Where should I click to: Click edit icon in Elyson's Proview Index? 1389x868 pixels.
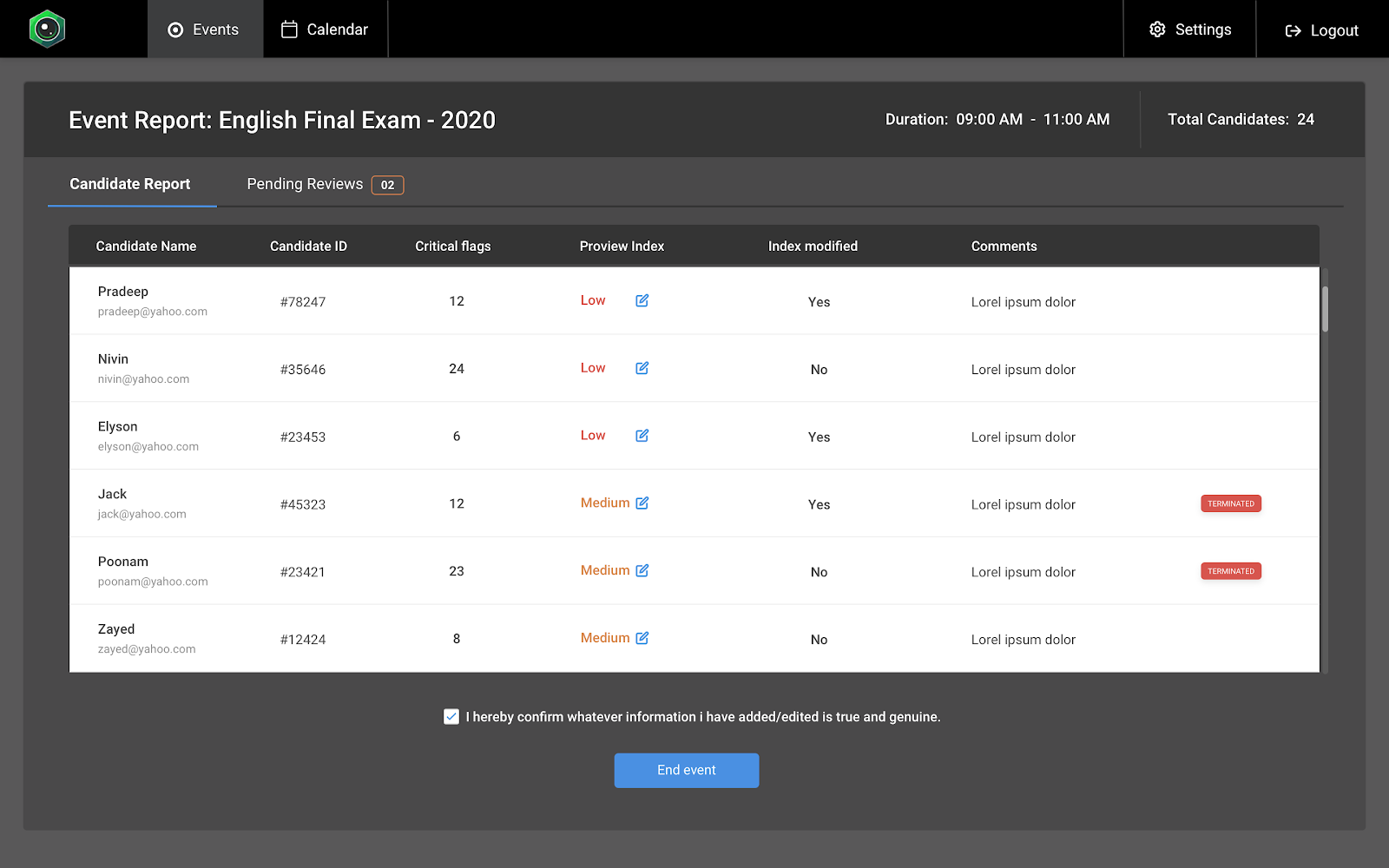(x=642, y=436)
